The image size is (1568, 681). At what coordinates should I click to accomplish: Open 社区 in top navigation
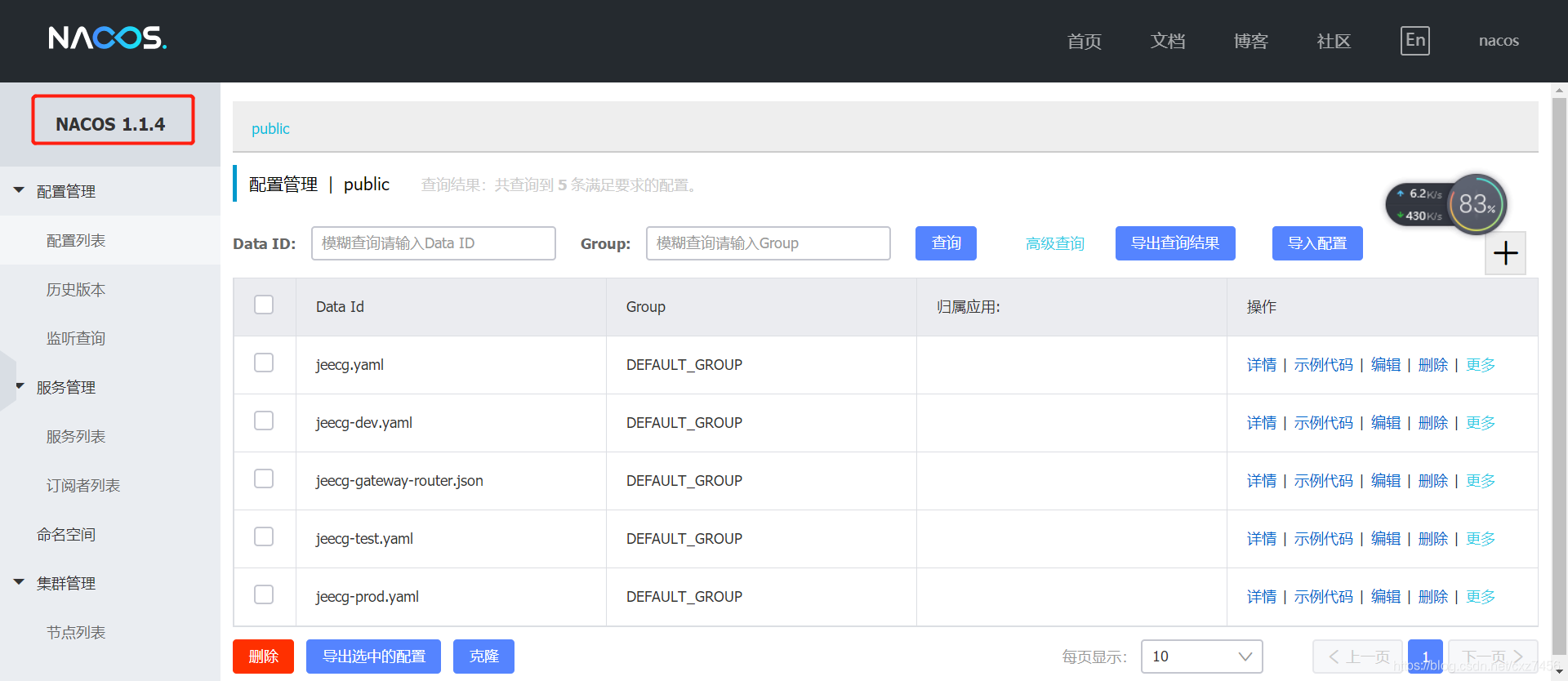coord(1334,41)
